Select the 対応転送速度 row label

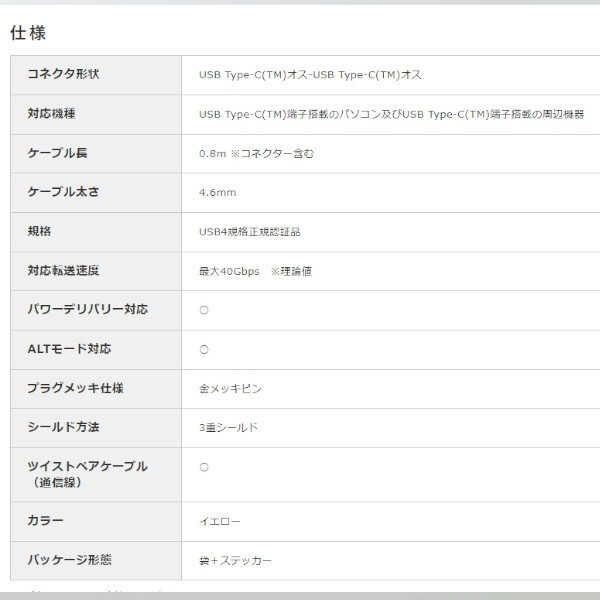[x=64, y=270]
